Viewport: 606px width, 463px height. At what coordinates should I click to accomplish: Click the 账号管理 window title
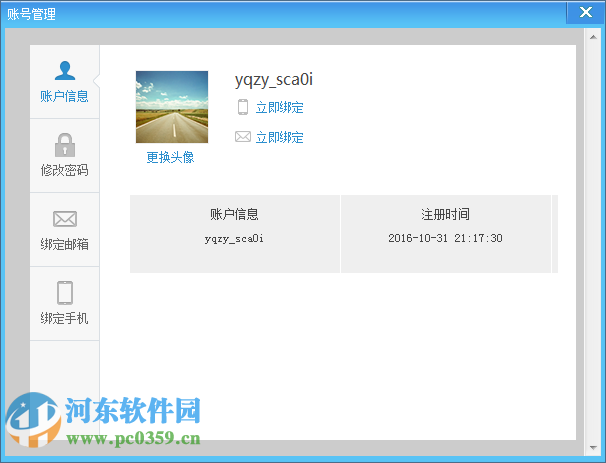pyautogui.click(x=31, y=14)
